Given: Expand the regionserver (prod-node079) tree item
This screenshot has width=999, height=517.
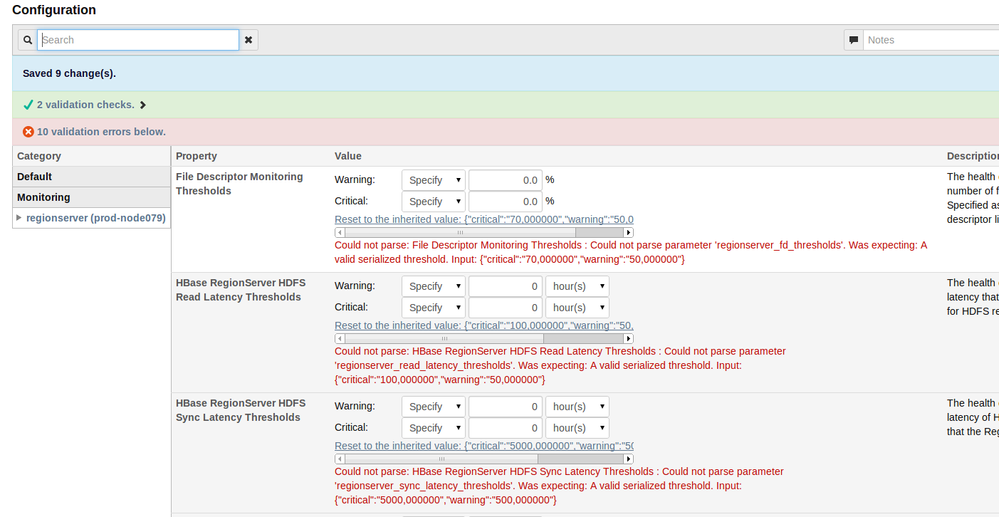Looking at the screenshot, I should pos(19,217).
